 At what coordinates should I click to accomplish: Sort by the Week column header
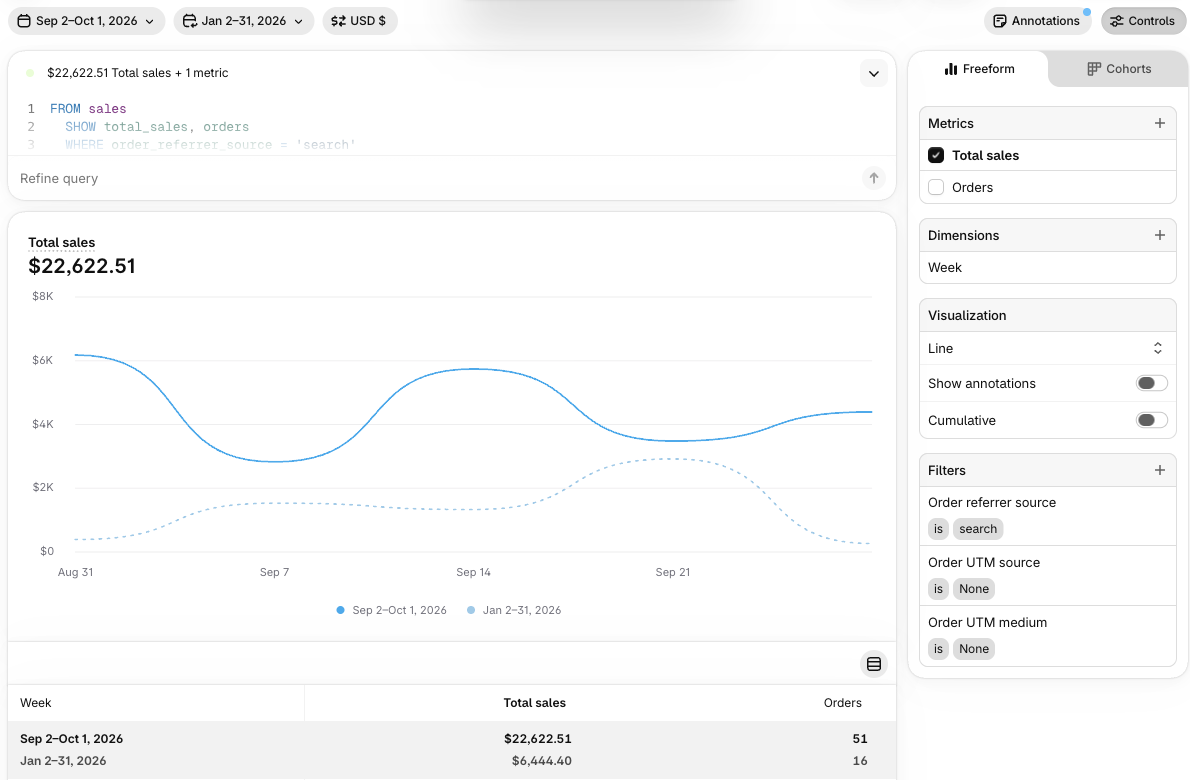coord(36,703)
